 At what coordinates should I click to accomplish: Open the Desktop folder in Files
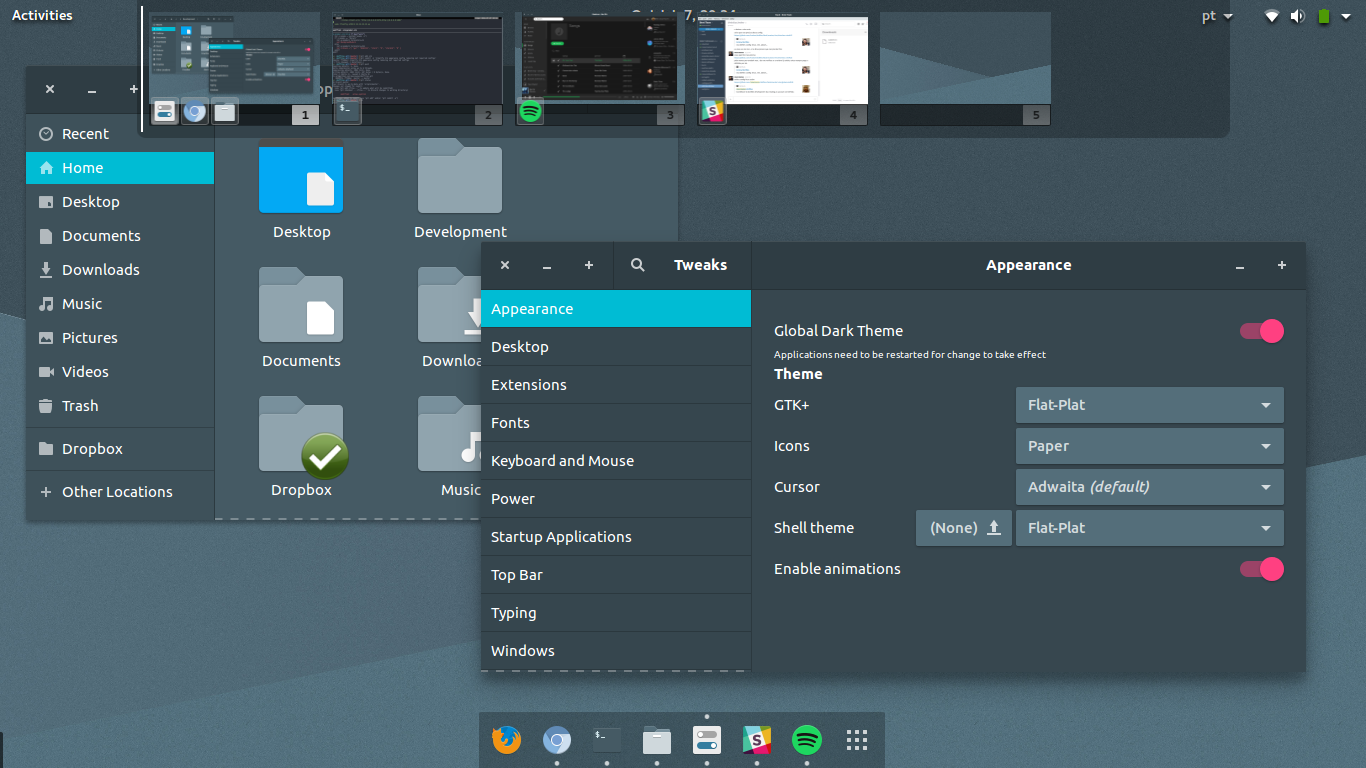pyautogui.click(x=301, y=180)
